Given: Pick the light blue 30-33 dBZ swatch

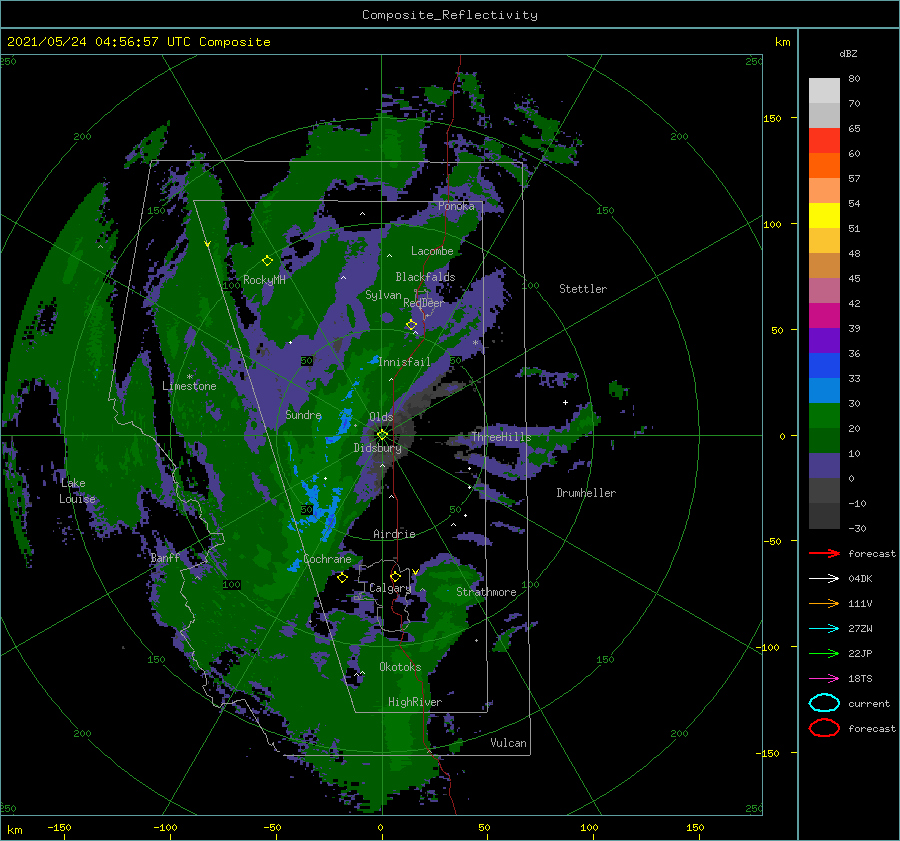Looking at the screenshot, I should tap(824, 390).
